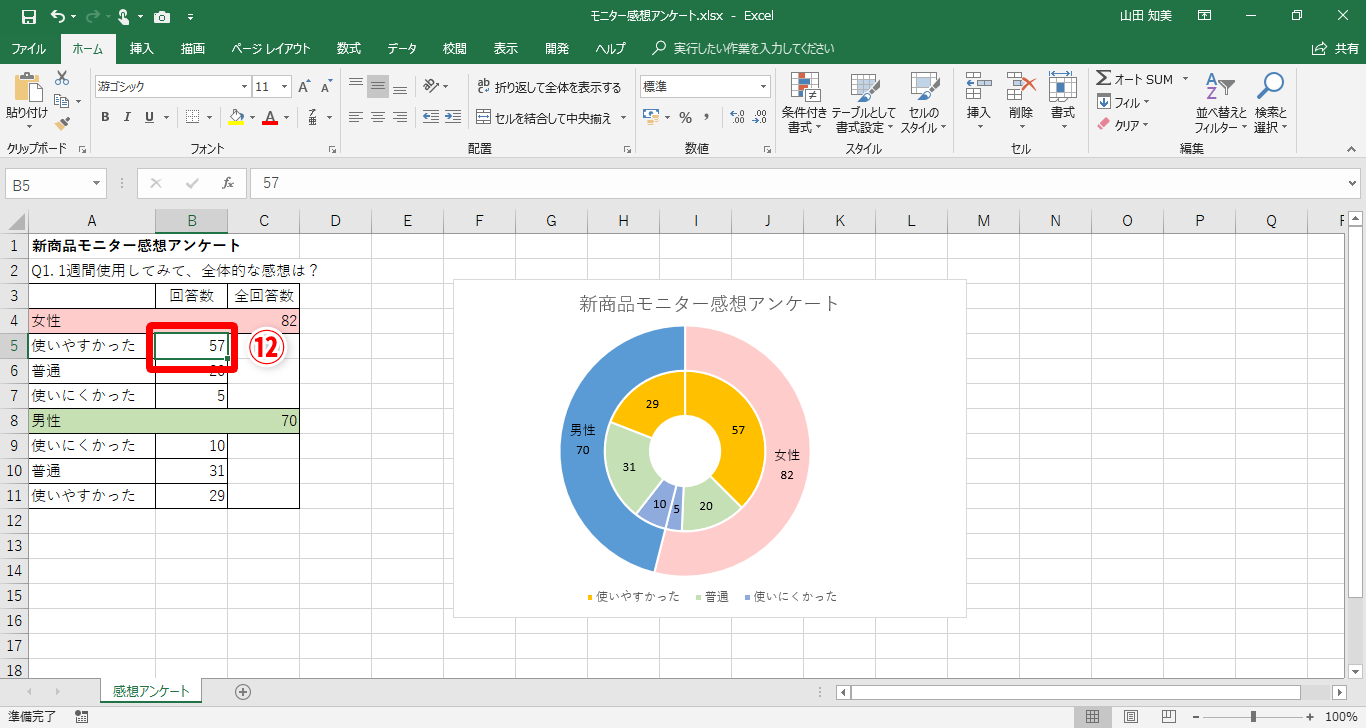The width and height of the screenshot is (1366, 728).
Task: Increase the cell indent
Action: 453,117
